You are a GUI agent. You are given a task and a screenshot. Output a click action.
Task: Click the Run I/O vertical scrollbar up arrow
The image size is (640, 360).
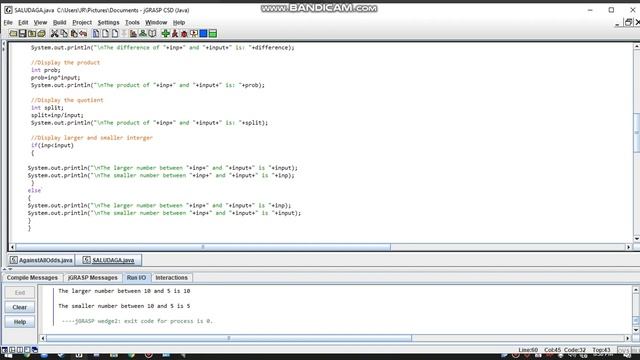click(x=636, y=289)
